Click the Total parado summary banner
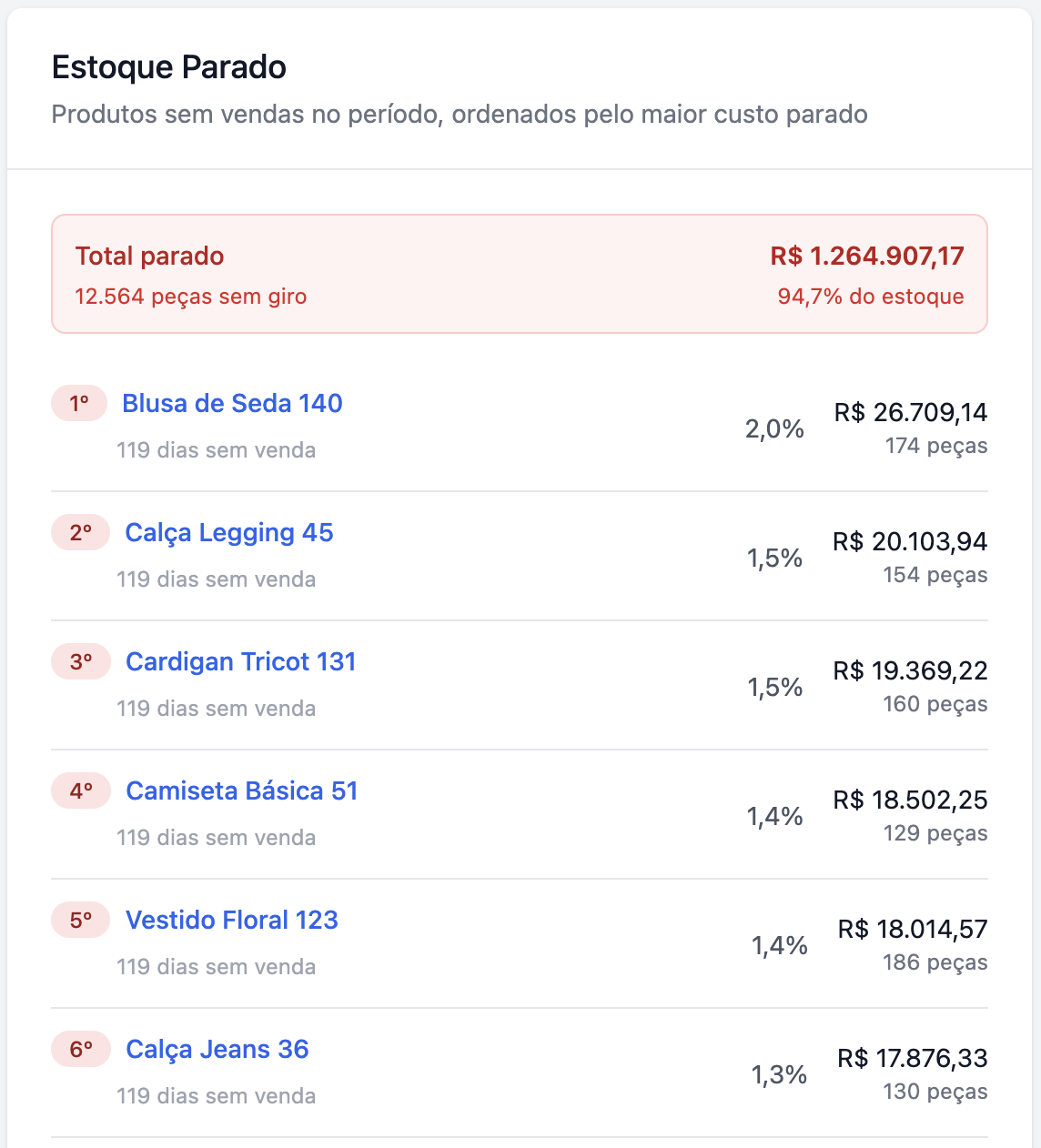The width and height of the screenshot is (1041, 1148). pos(519,274)
